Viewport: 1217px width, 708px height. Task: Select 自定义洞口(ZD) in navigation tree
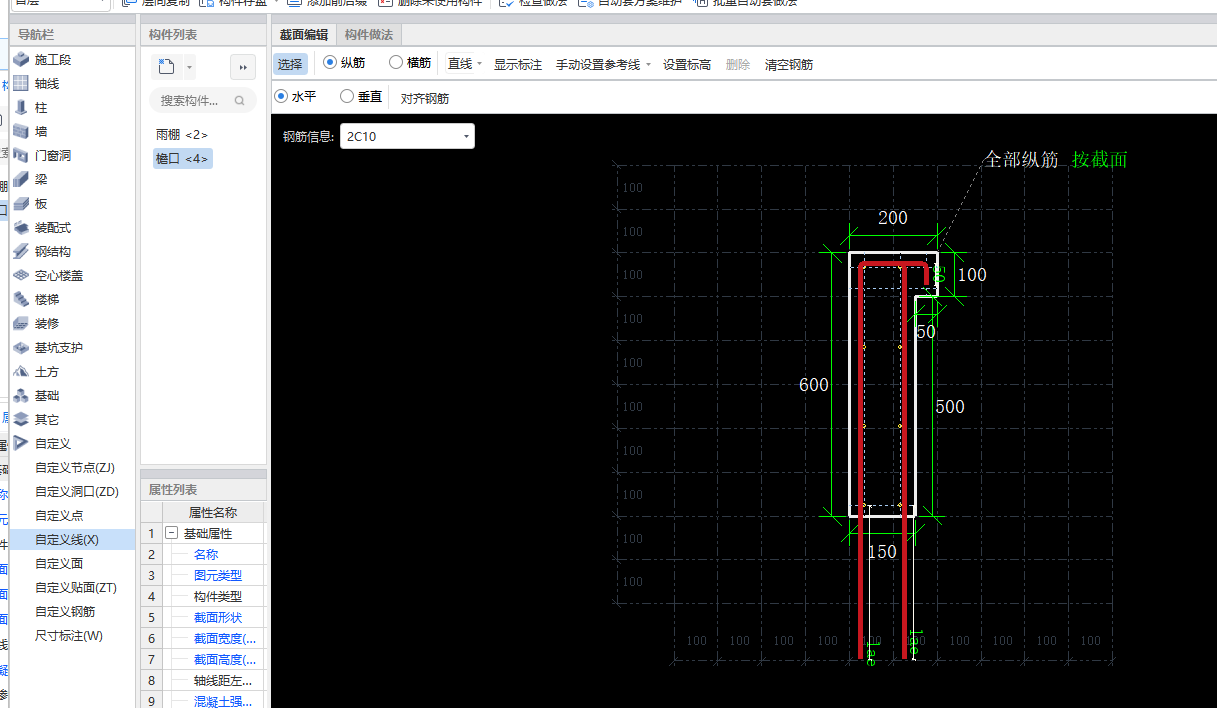tap(77, 492)
